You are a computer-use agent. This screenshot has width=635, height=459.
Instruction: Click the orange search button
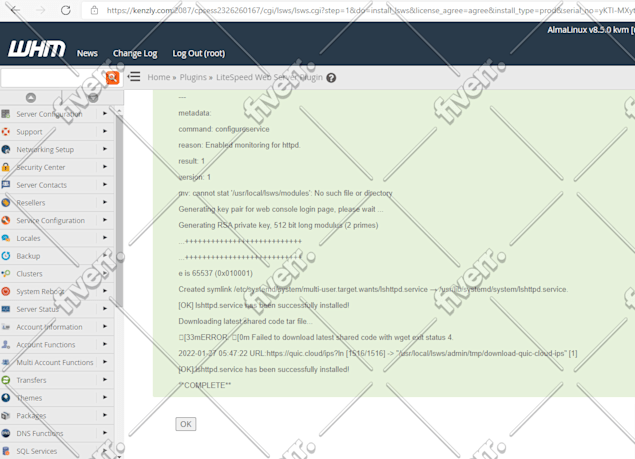pyautogui.click(x=112, y=77)
